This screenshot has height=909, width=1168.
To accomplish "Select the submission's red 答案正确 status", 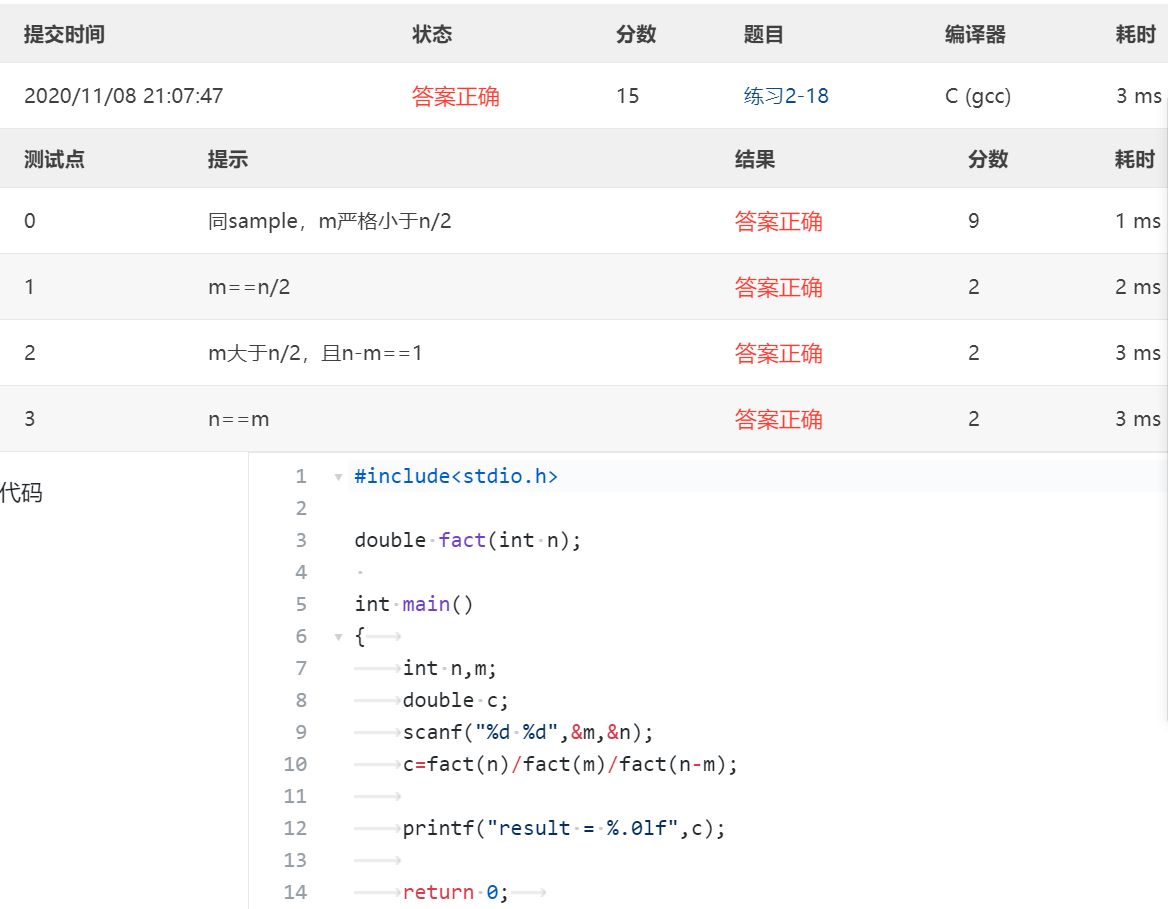I will pyautogui.click(x=455, y=96).
